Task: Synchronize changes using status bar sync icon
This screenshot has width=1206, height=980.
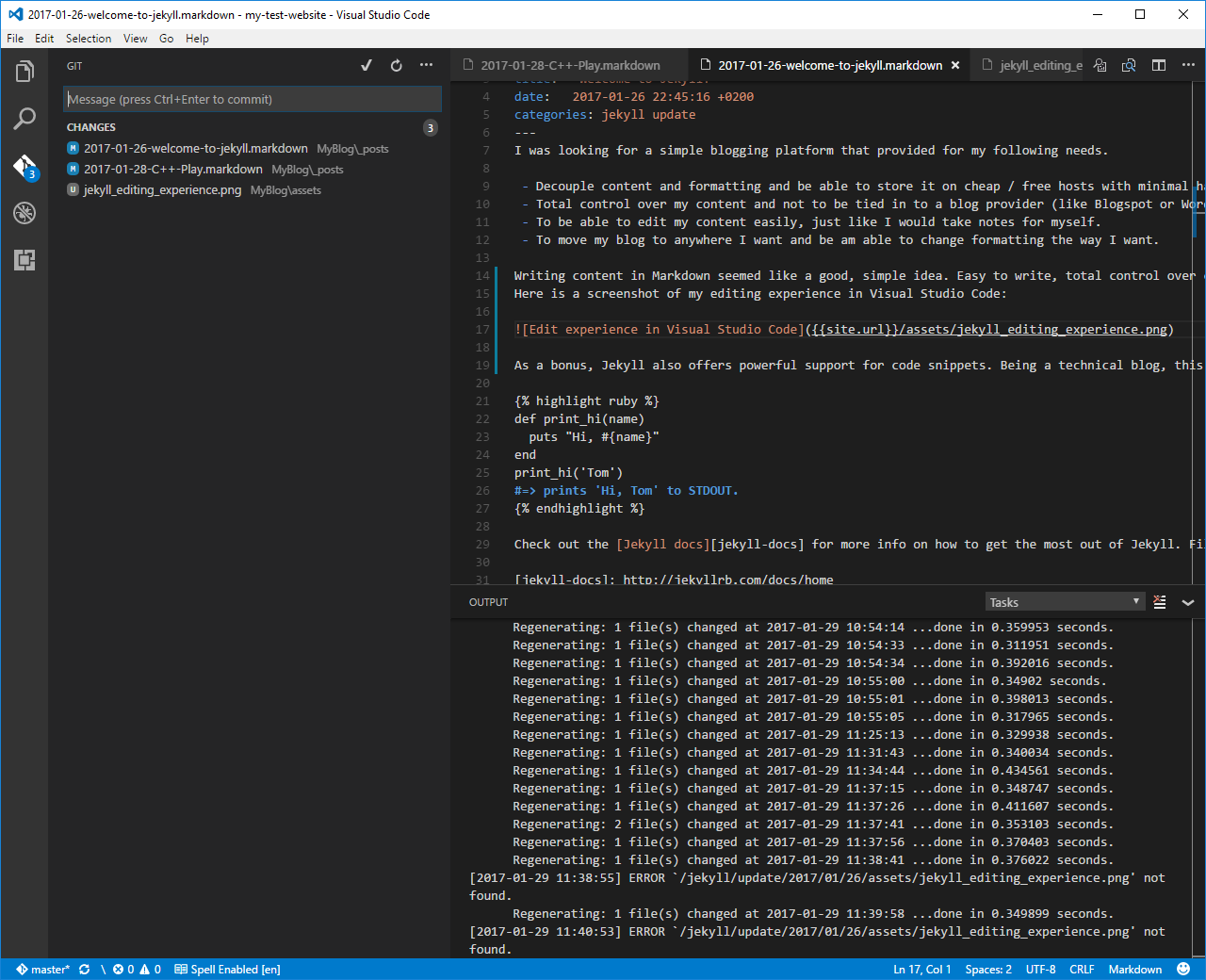Action: click(x=85, y=969)
